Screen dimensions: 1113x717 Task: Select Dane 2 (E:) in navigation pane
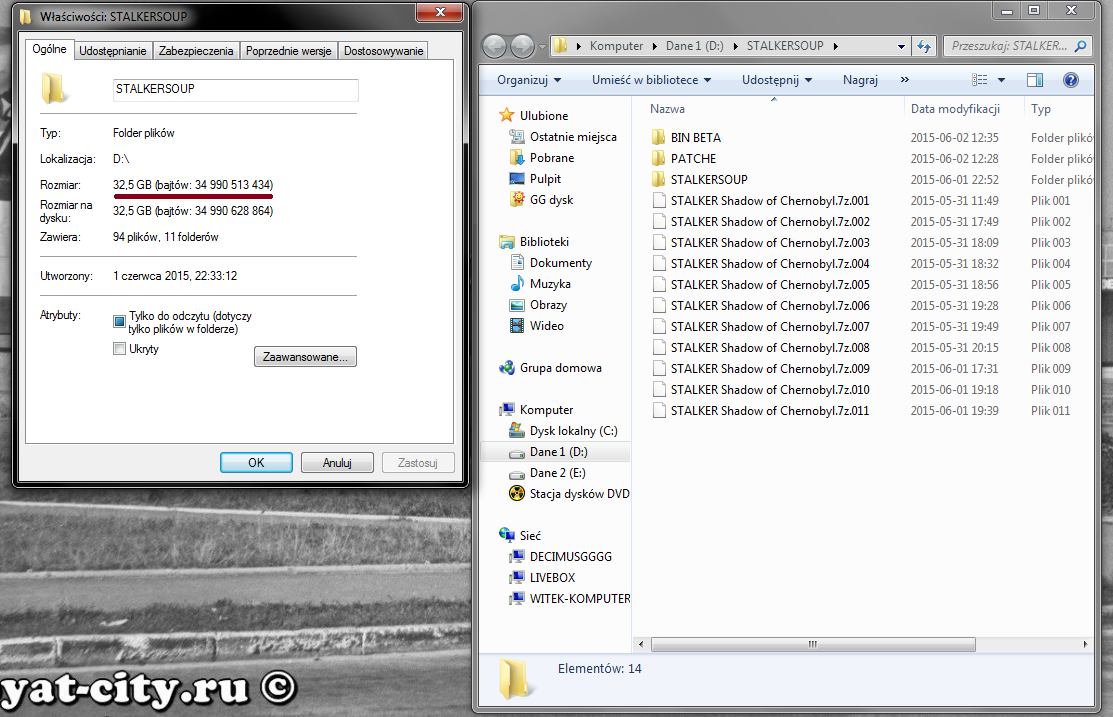pos(556,473)
